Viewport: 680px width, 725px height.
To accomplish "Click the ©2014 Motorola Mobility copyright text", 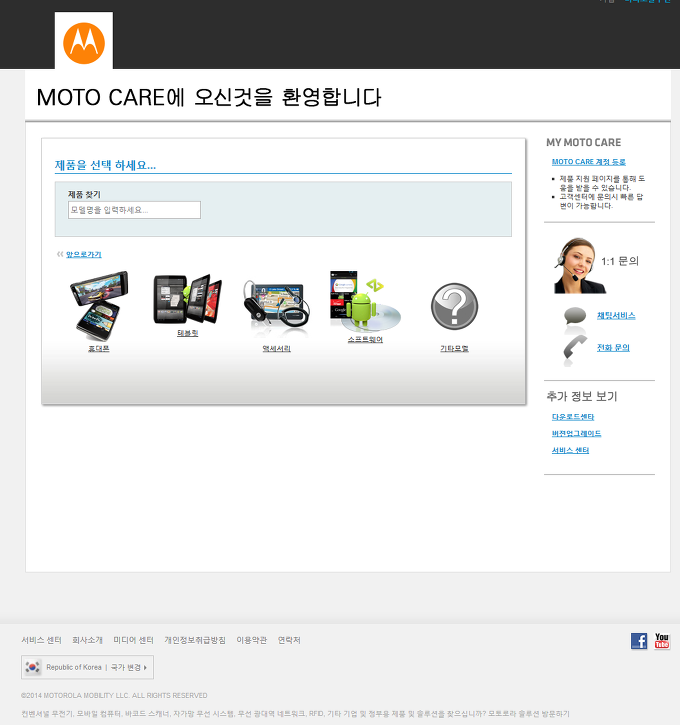I will 114,695.
